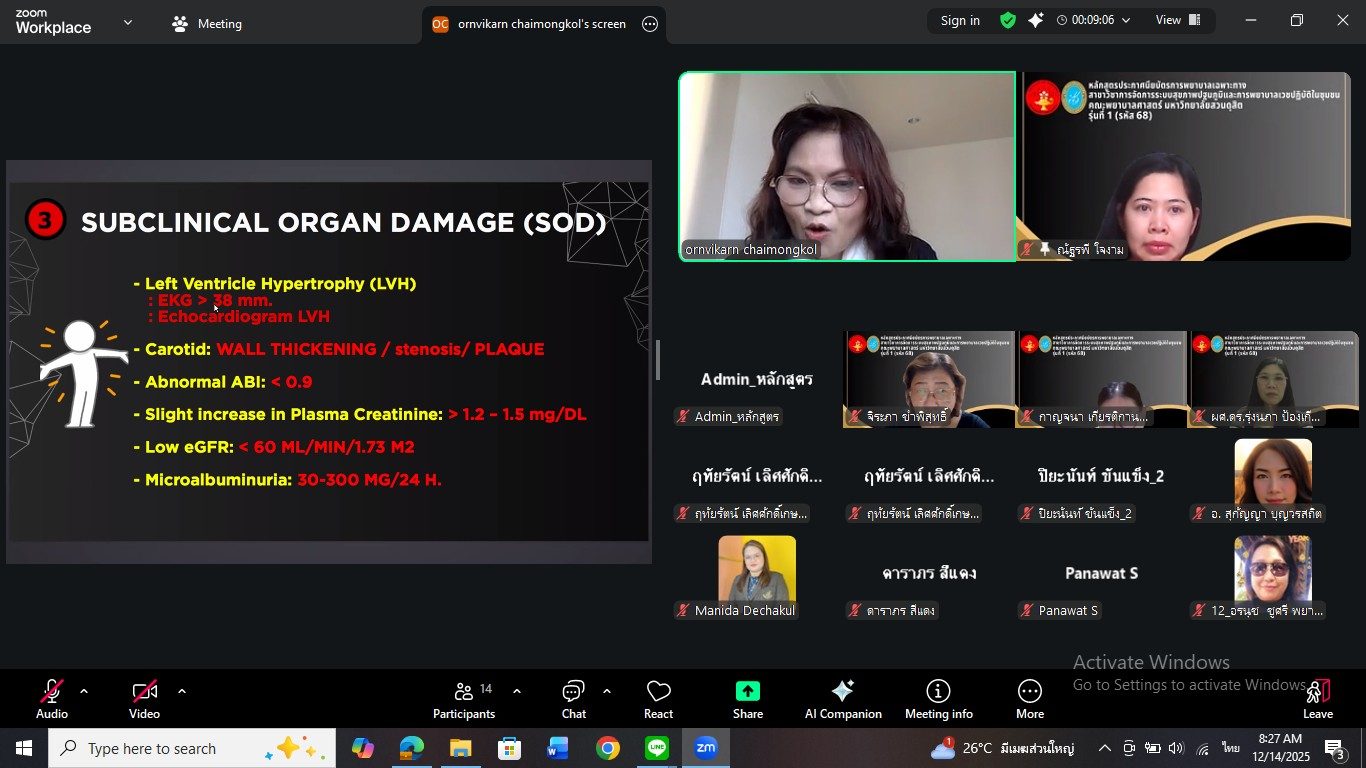Image resolution: width=1366 pixels, height=768 pixels.
Task: Switch to the Meeting tab
Action: click(x=207, y=24)
